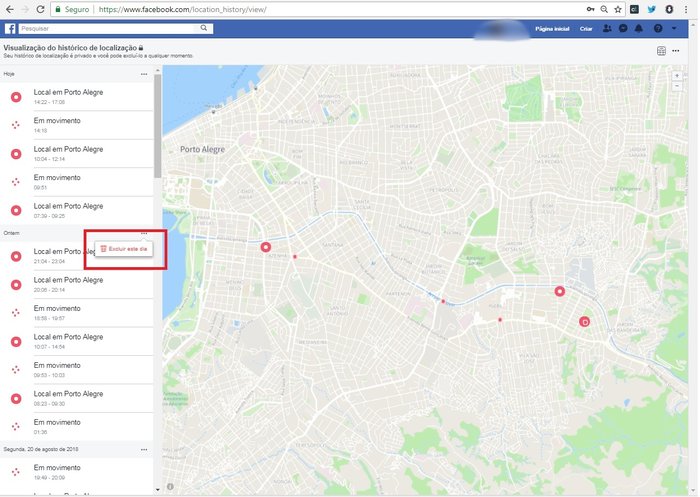Click the browser address bar URL
700x497 pixels.
[183, 9]
